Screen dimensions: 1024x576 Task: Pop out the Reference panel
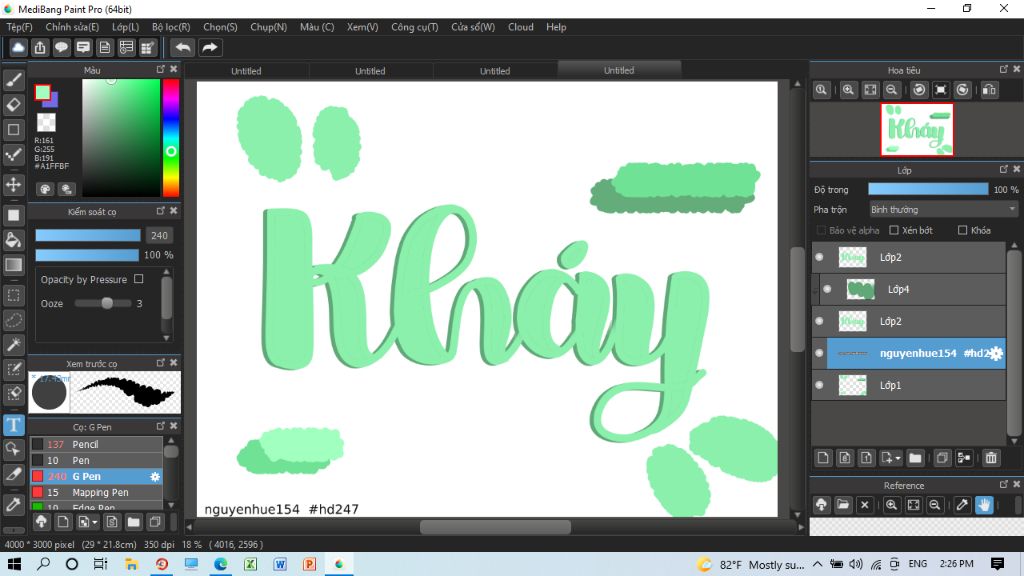coord(1004,485)
